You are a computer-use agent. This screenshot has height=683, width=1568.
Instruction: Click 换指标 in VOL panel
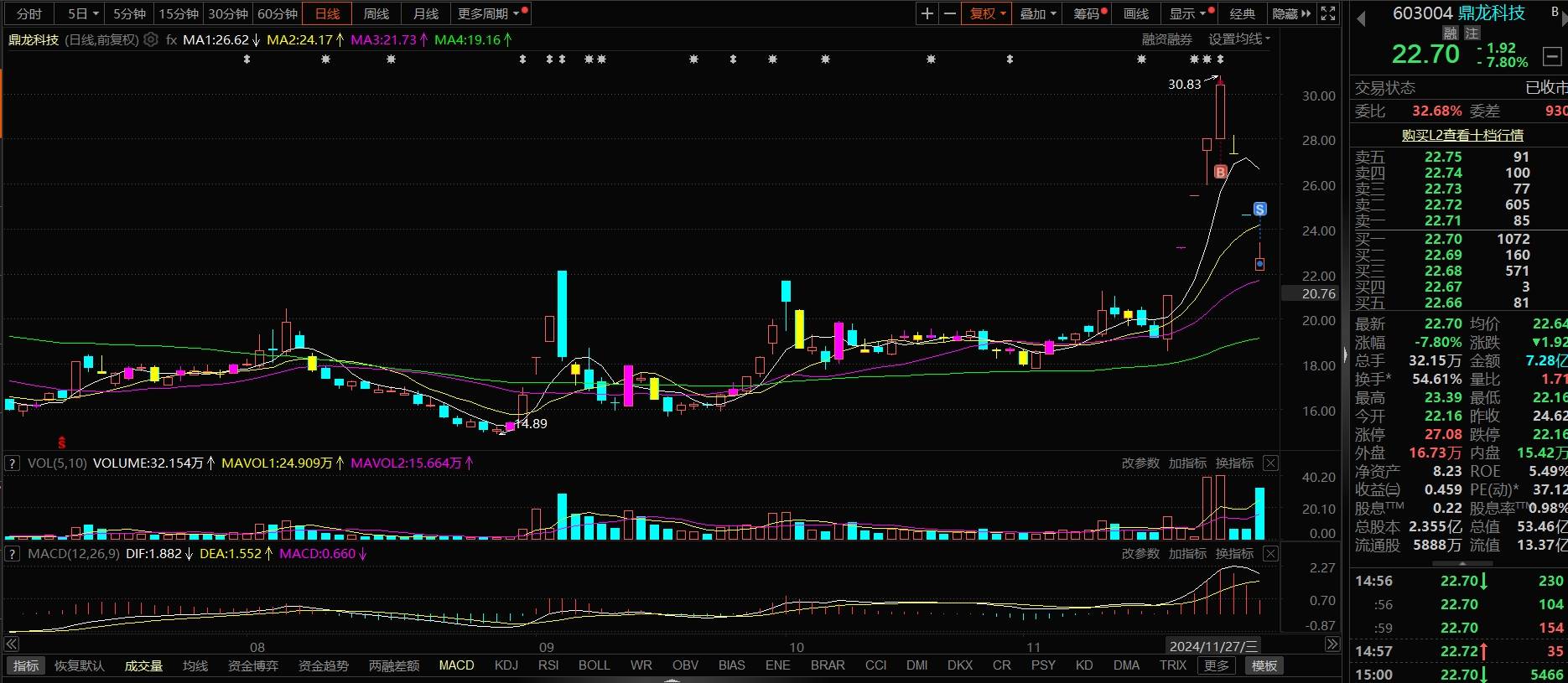pos(1234,463)
